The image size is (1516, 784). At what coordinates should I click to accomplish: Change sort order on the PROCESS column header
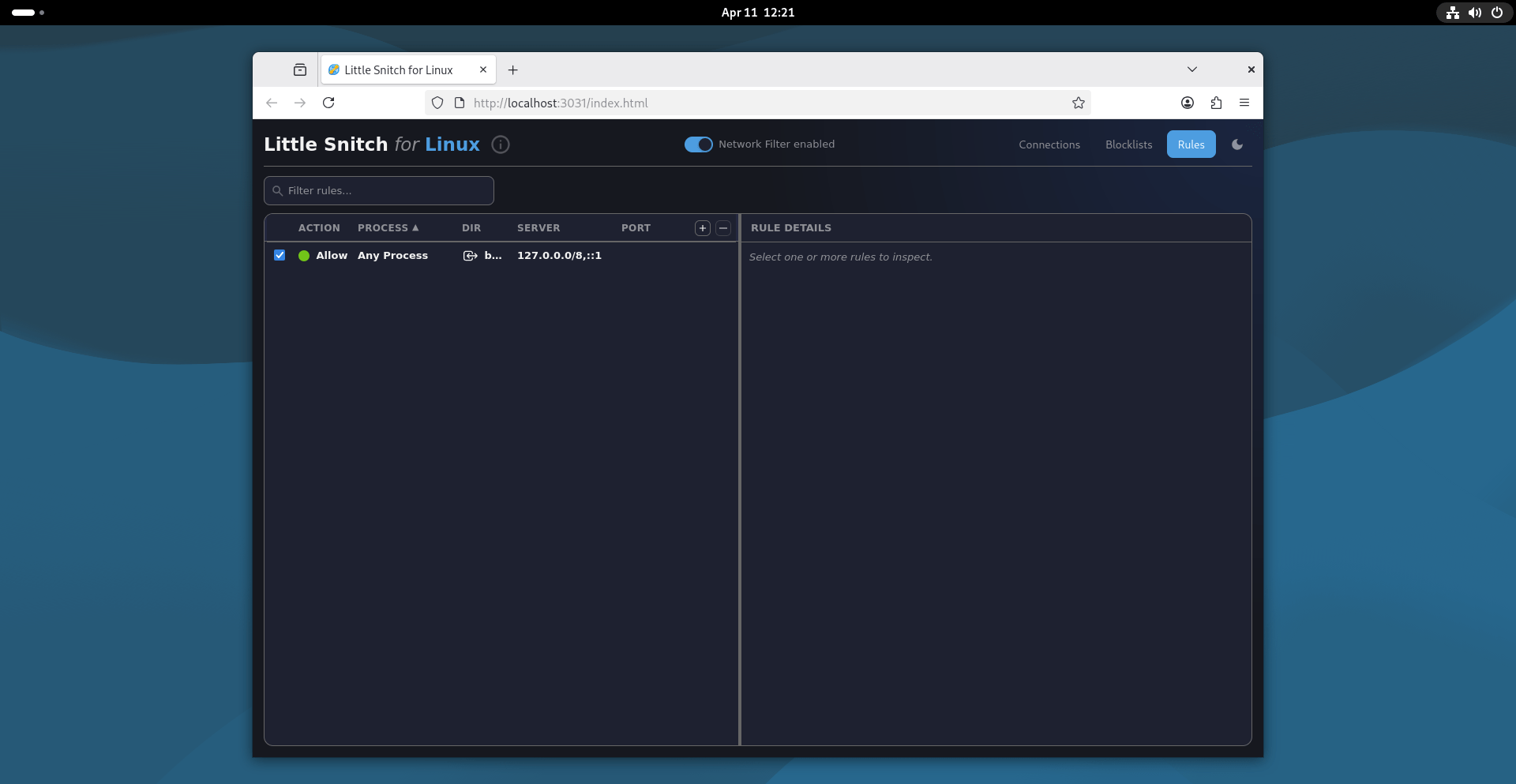pos(388,228)
